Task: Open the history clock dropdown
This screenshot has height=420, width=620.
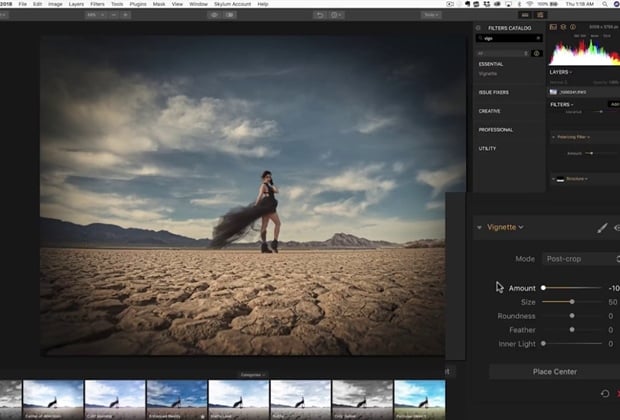Action: tap(336, 15)
